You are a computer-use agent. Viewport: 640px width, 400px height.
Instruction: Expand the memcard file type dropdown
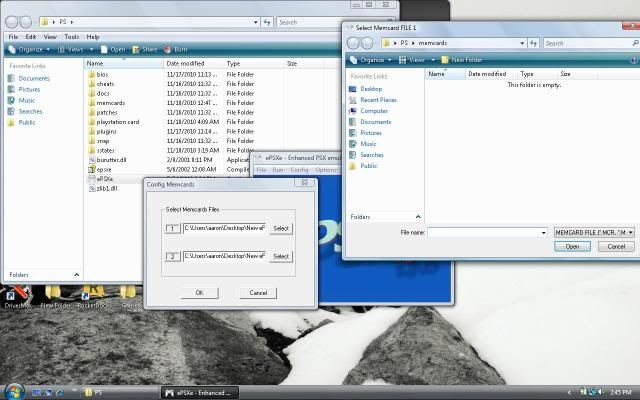[592, 232]
